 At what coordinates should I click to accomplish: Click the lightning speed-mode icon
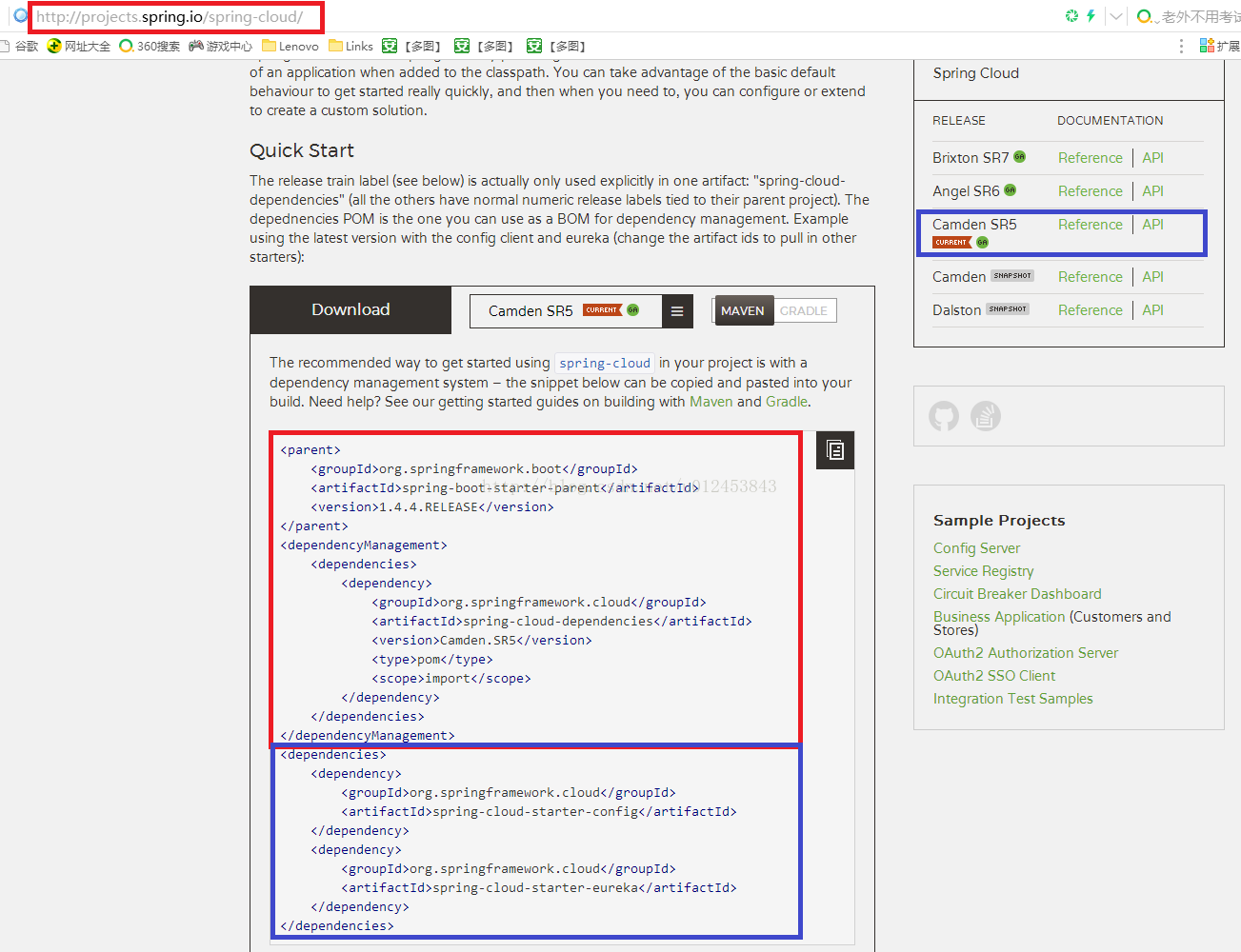[1091, 16]
